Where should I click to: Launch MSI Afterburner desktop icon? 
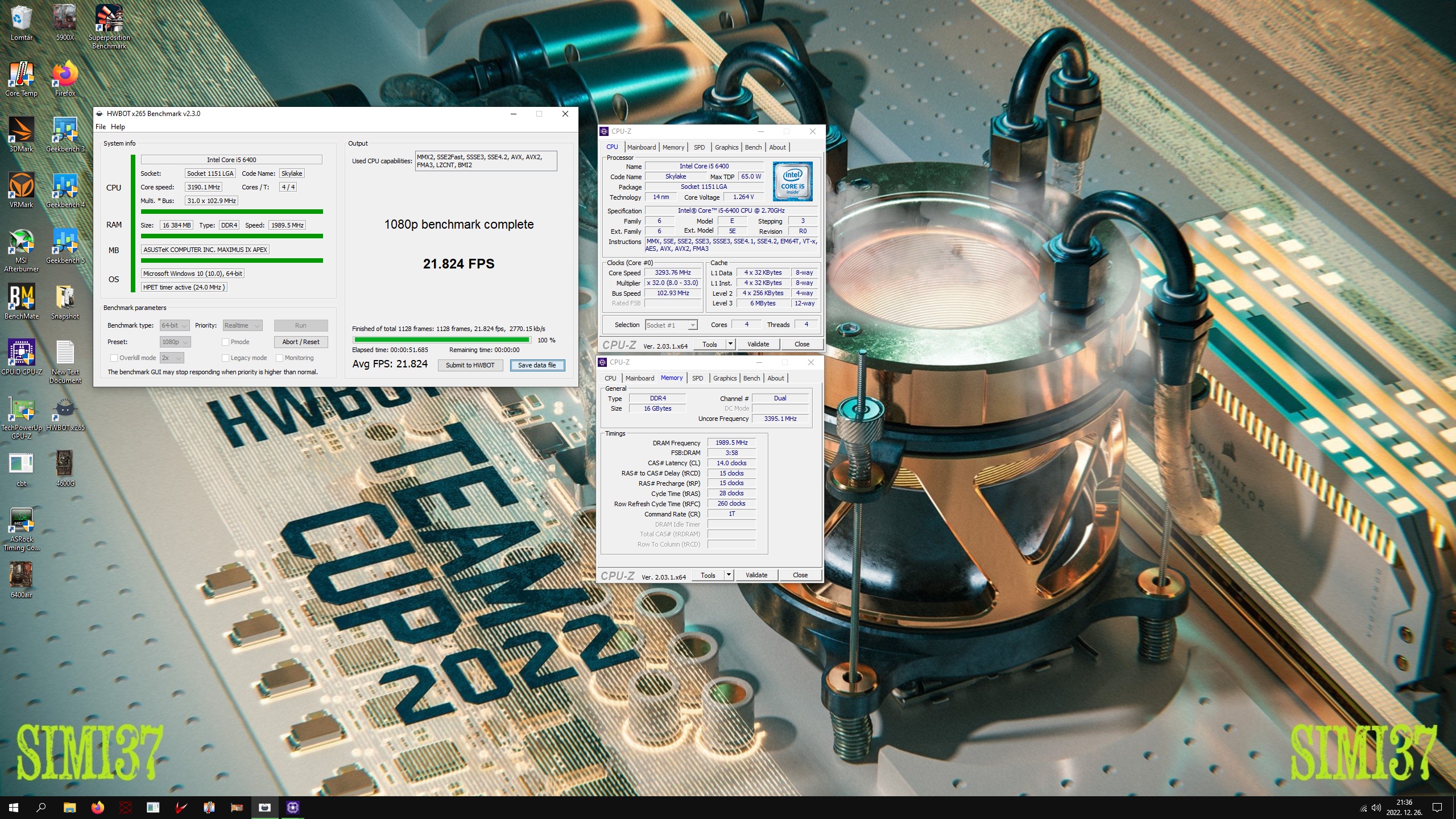pyautogui.click(x=21, y=250)
